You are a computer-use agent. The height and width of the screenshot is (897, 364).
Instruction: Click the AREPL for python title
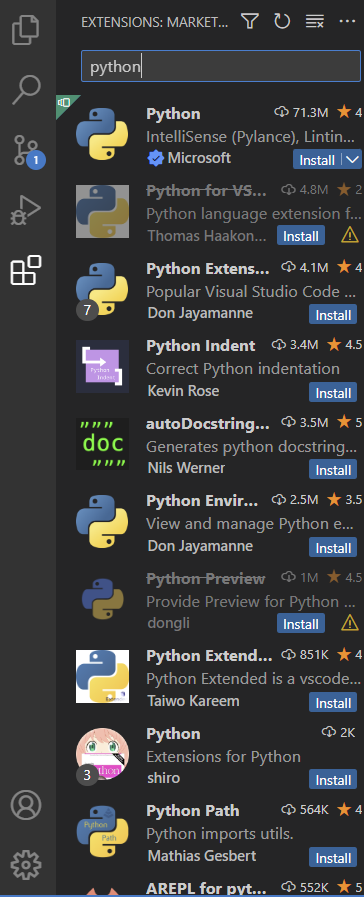pyautogui.click(x=208, y=888)
